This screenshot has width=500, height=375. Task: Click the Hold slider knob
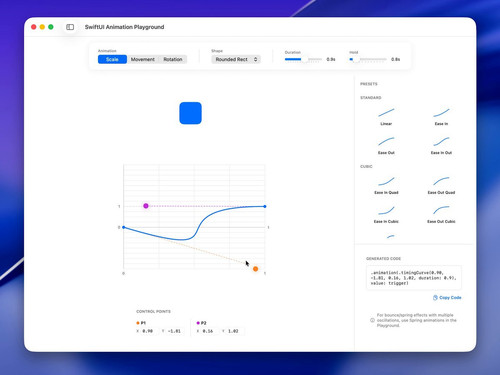tap(356, 59)
